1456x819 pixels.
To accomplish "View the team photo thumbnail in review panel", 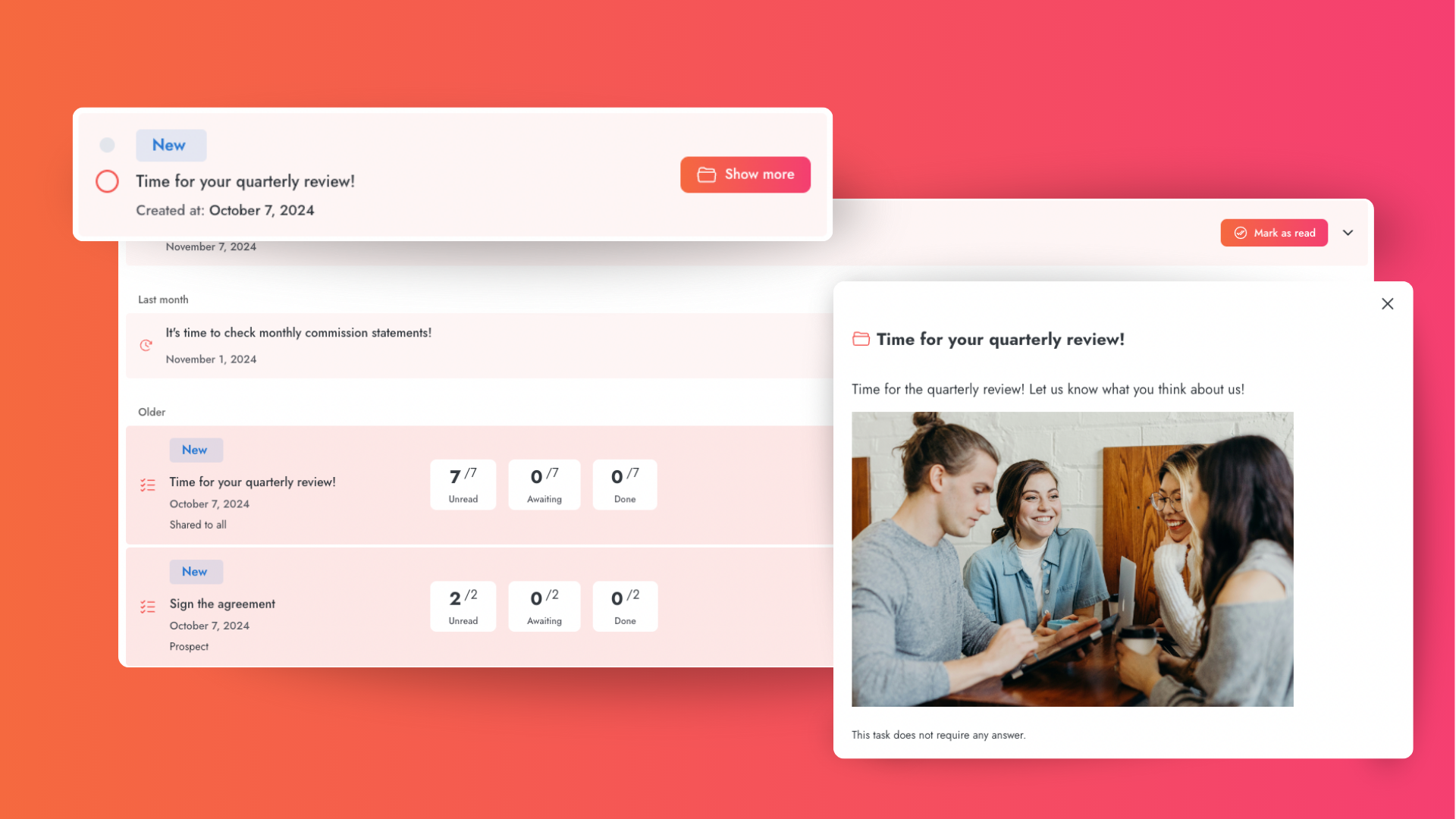I will (x=1072, y=558).
